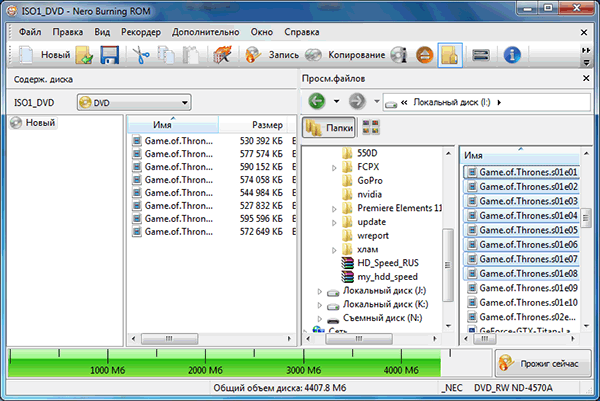Close the Просм.файлов panel
The width and height of the screenshot is (600, 401).
click(x=586, y=78)
